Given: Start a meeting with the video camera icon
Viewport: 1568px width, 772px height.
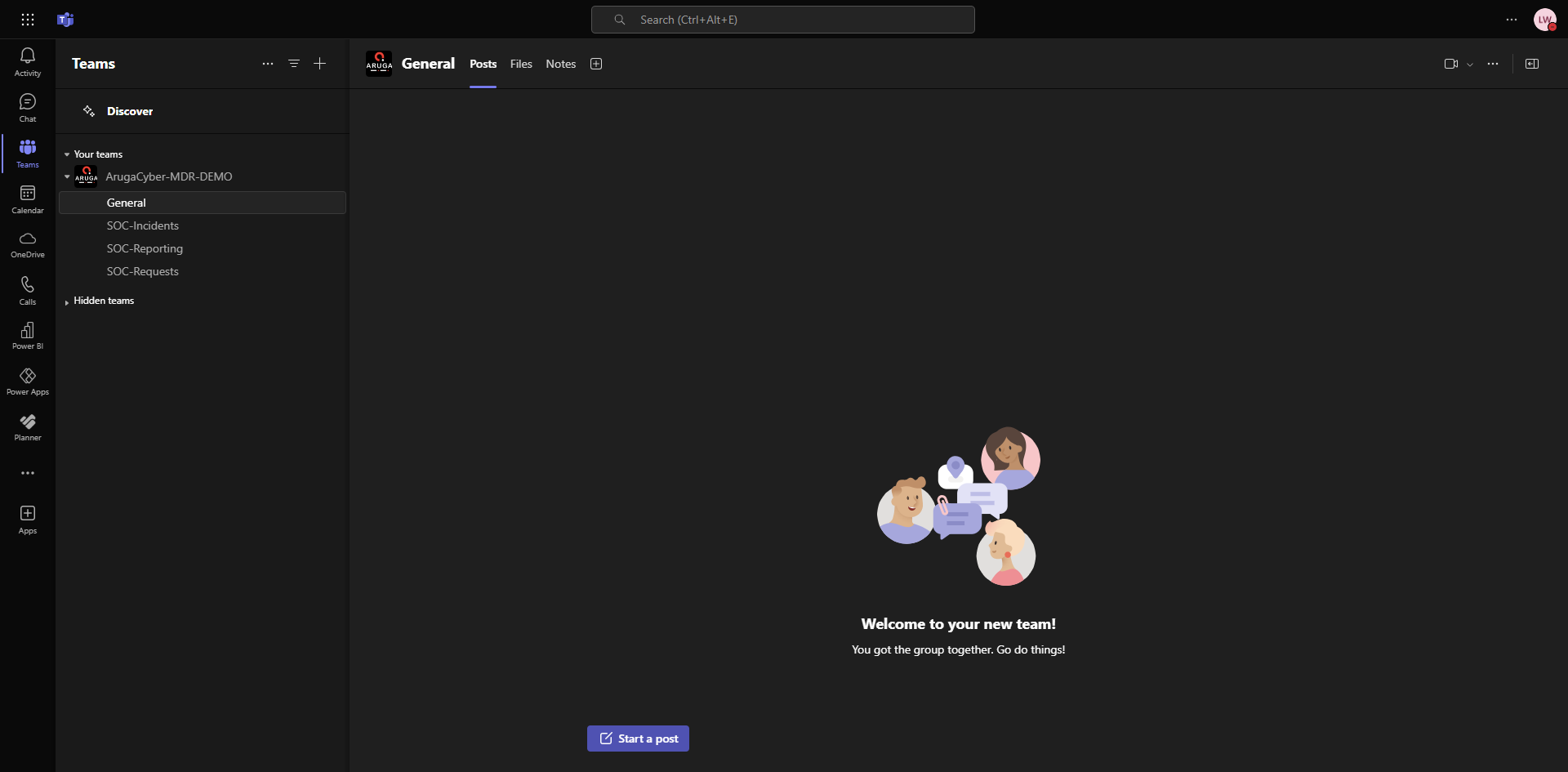Looking at the screenshot, I should tap(1451, 64).
